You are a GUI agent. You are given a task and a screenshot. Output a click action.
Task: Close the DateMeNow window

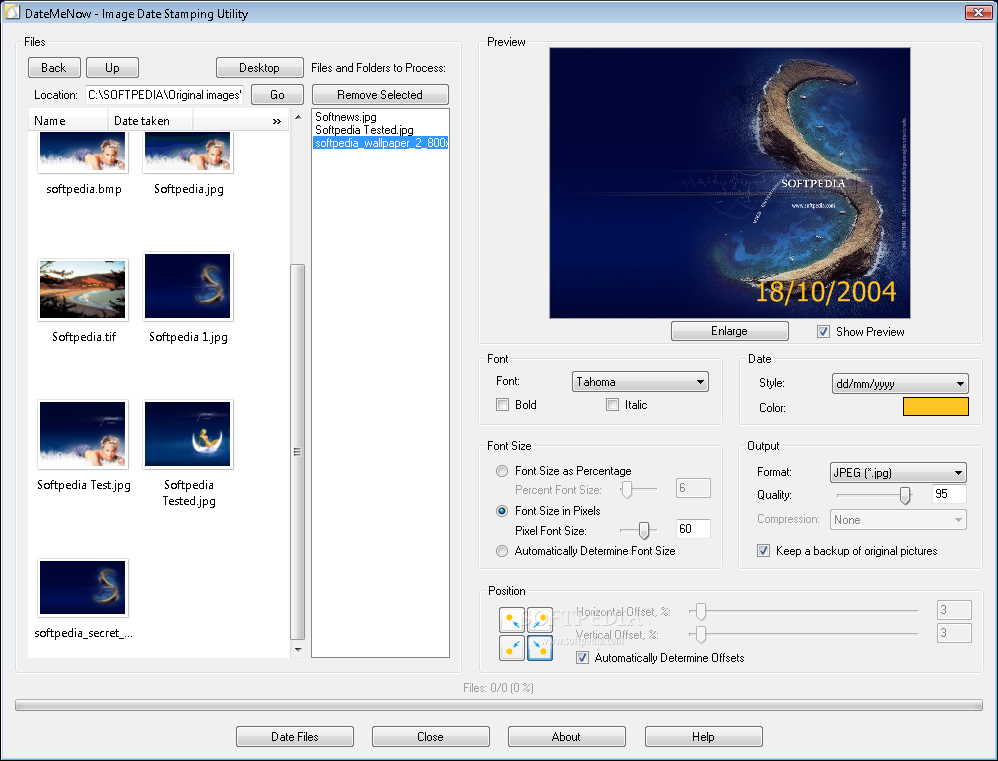point(978,11)
